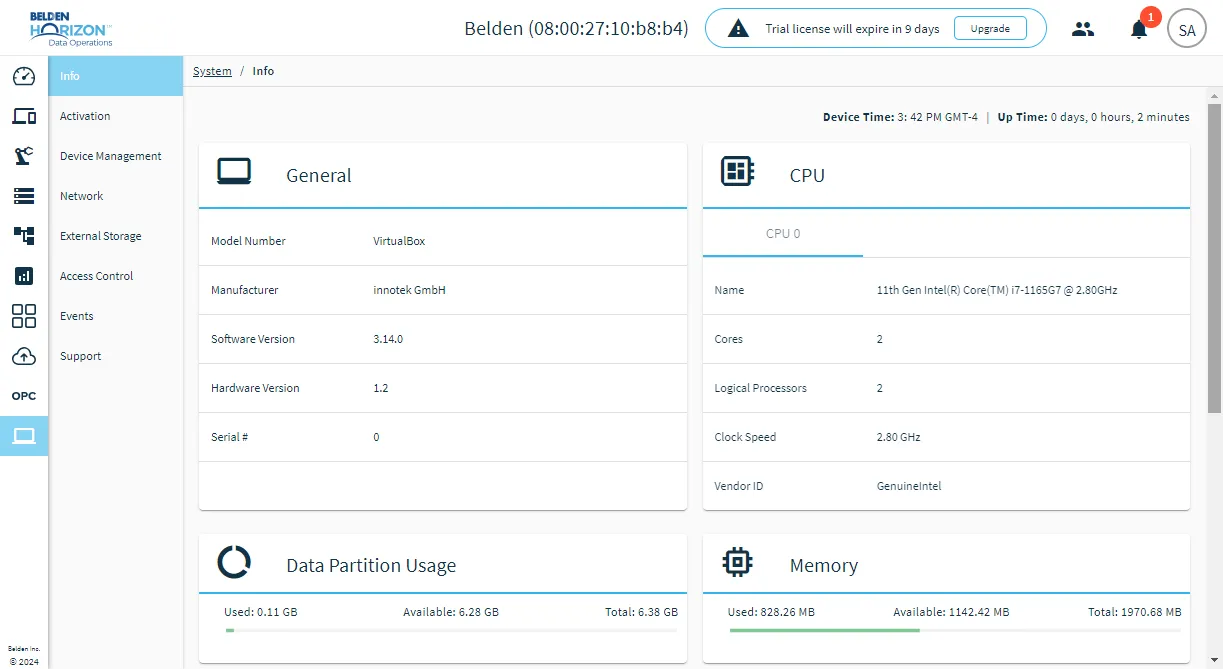Click the Memory usage progress bar

pos(955,630)
